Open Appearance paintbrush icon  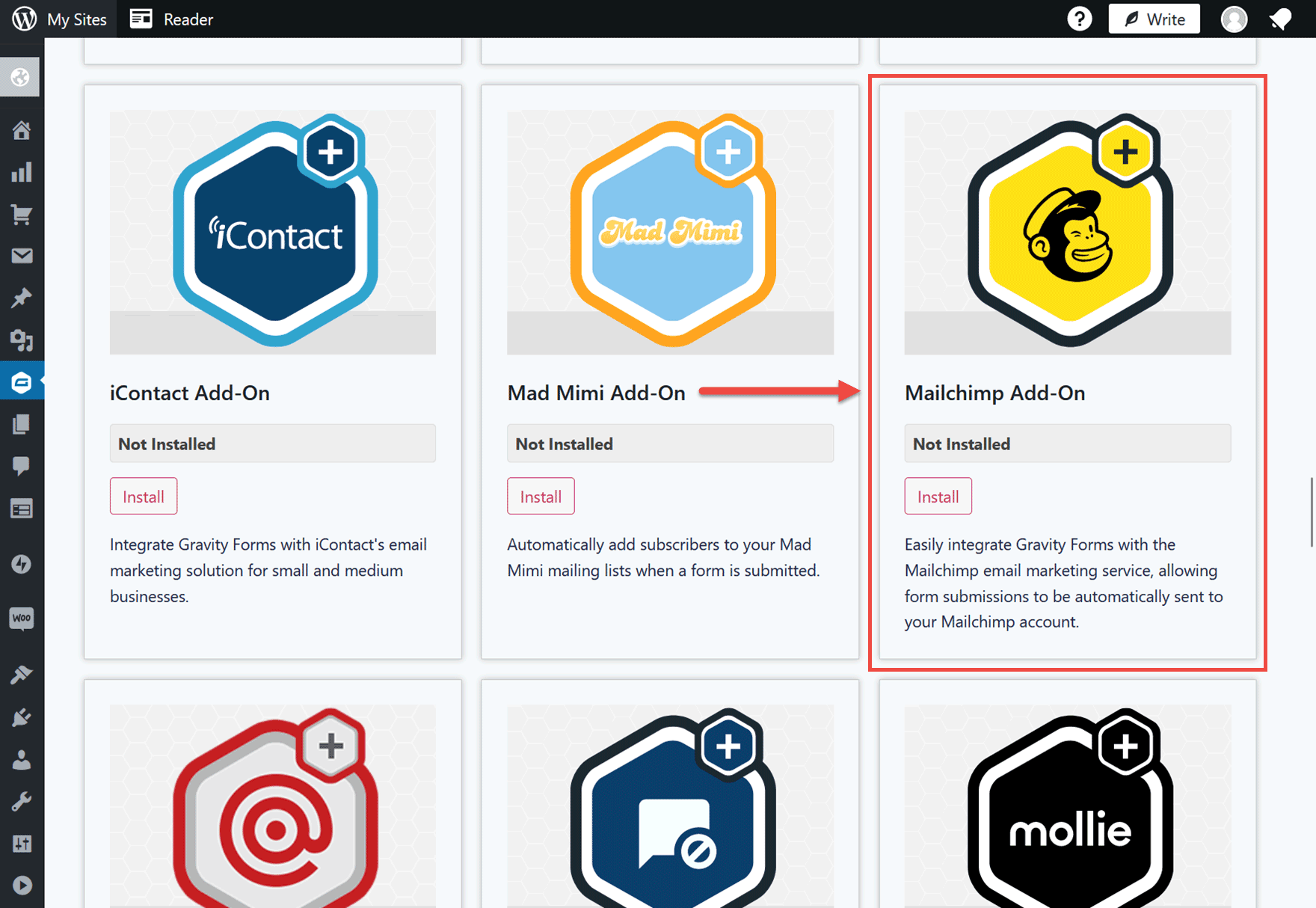coord(21,675)
